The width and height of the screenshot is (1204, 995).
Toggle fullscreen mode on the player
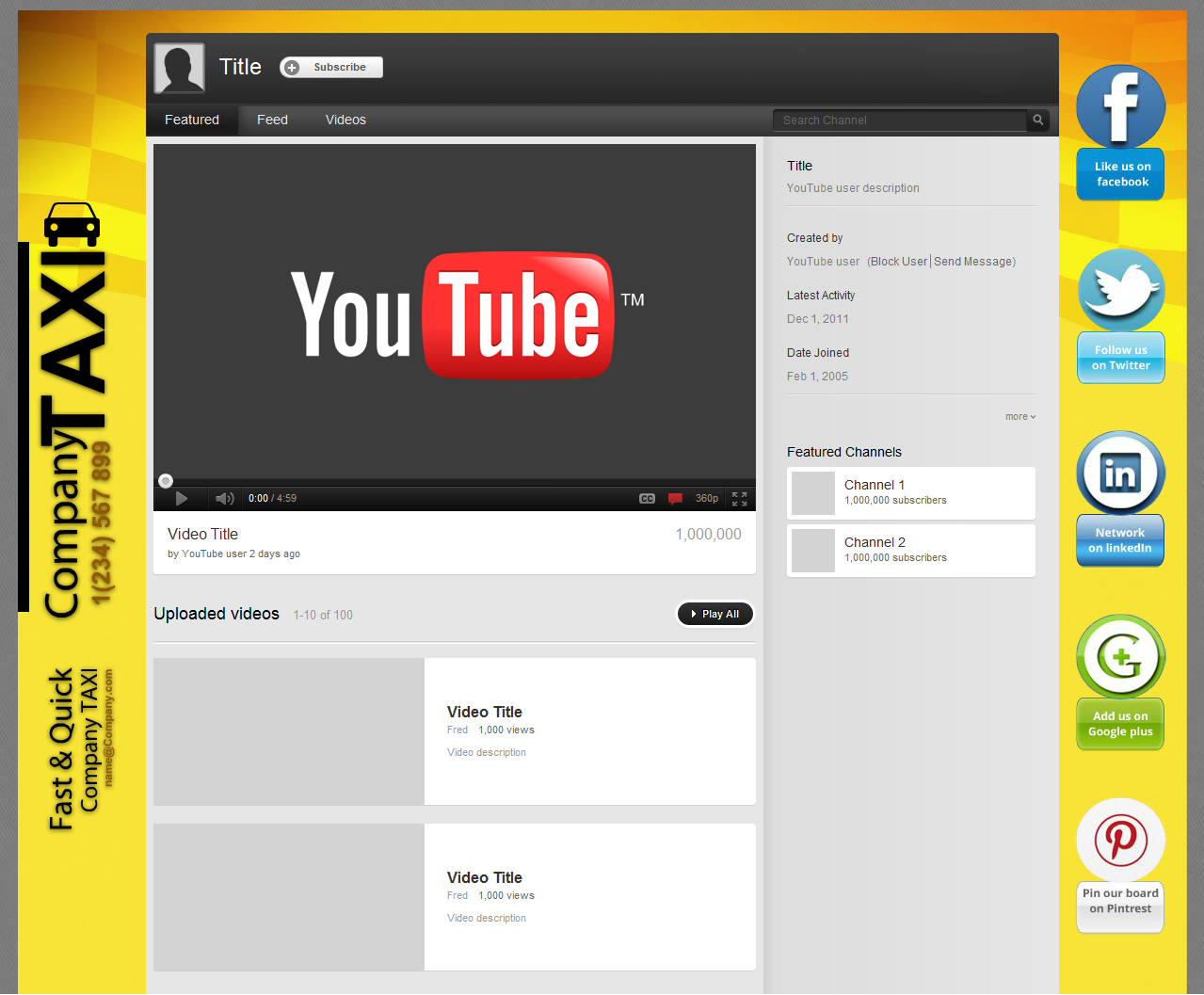pyautogui.click(x=739, y=498)
